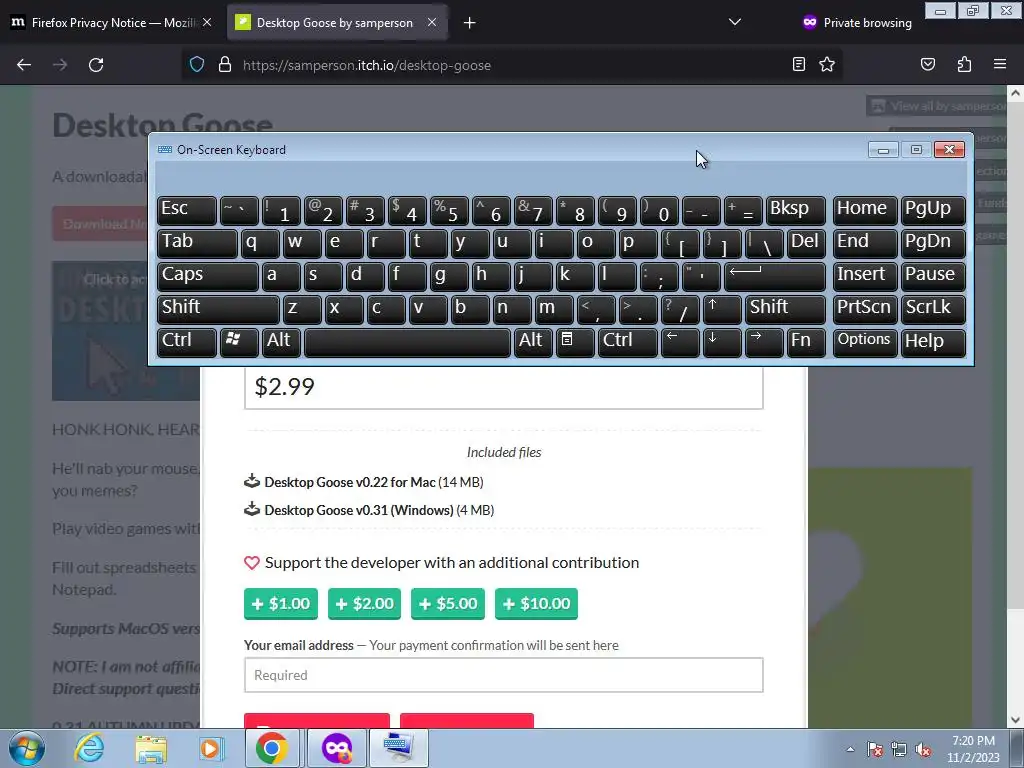
Task: Open Google Chrome from taskbar
Action: coord(272,748)
